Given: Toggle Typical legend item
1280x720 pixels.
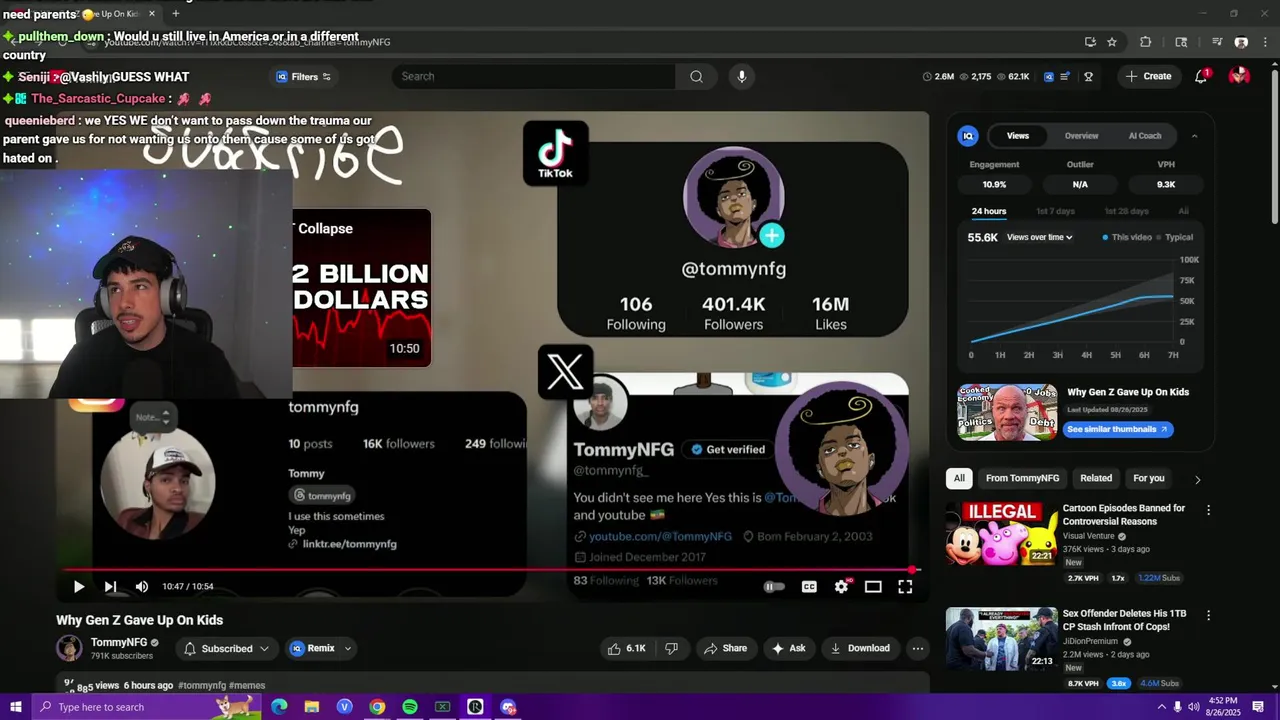Looking at the screenshot, I should point(1175,237).
